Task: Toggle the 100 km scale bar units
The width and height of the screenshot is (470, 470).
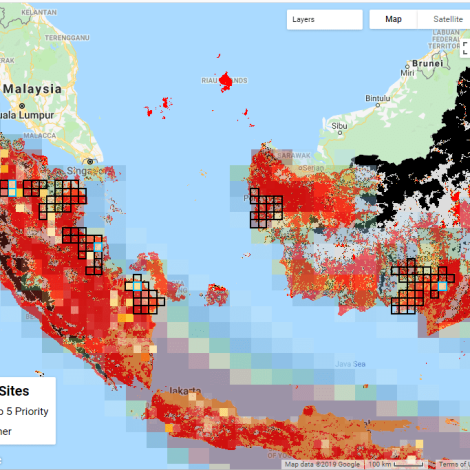Action: pos(396,464)
